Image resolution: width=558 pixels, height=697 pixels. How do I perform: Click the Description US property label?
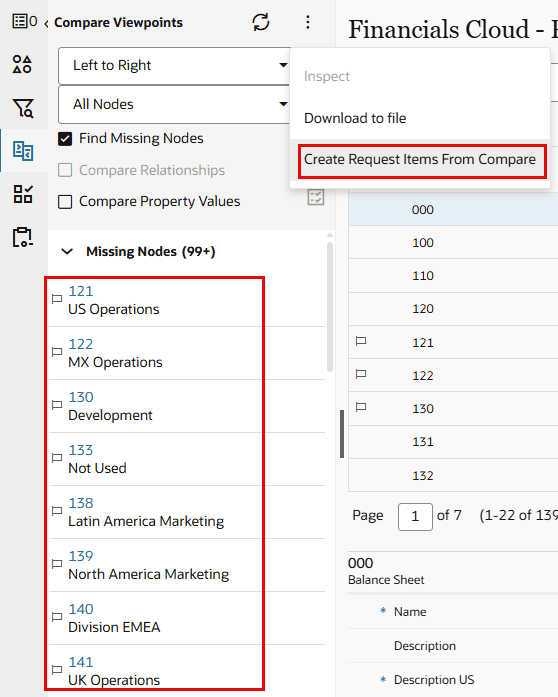[x=434, y=680]
